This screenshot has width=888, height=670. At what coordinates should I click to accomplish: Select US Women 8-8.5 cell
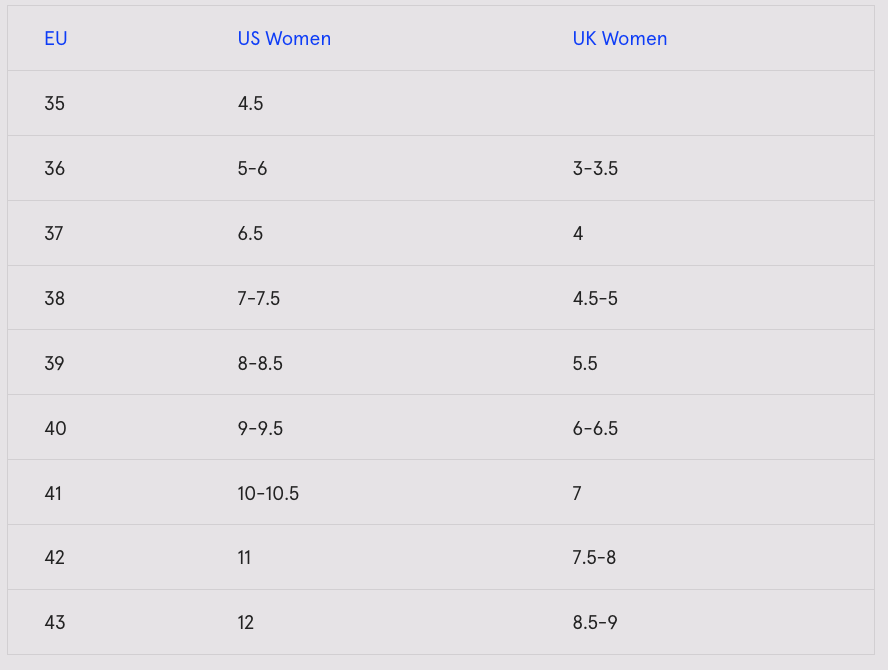(x=260, y=363)
